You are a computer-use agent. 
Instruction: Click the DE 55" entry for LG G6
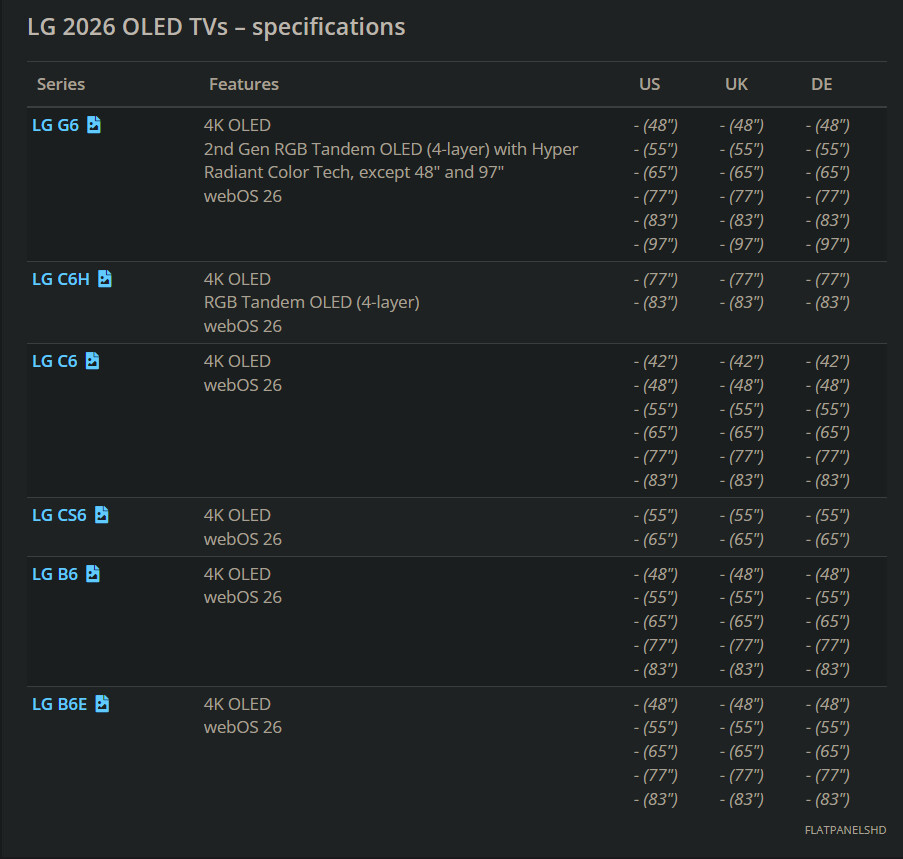(828, 149)
